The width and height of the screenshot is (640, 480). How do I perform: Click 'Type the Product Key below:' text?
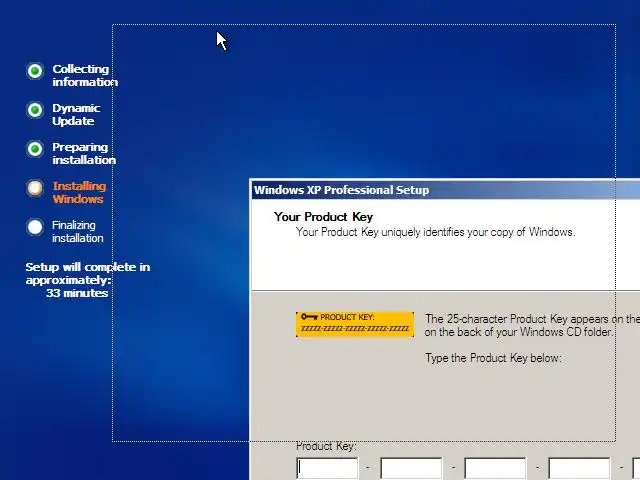[x=493, y=358]
